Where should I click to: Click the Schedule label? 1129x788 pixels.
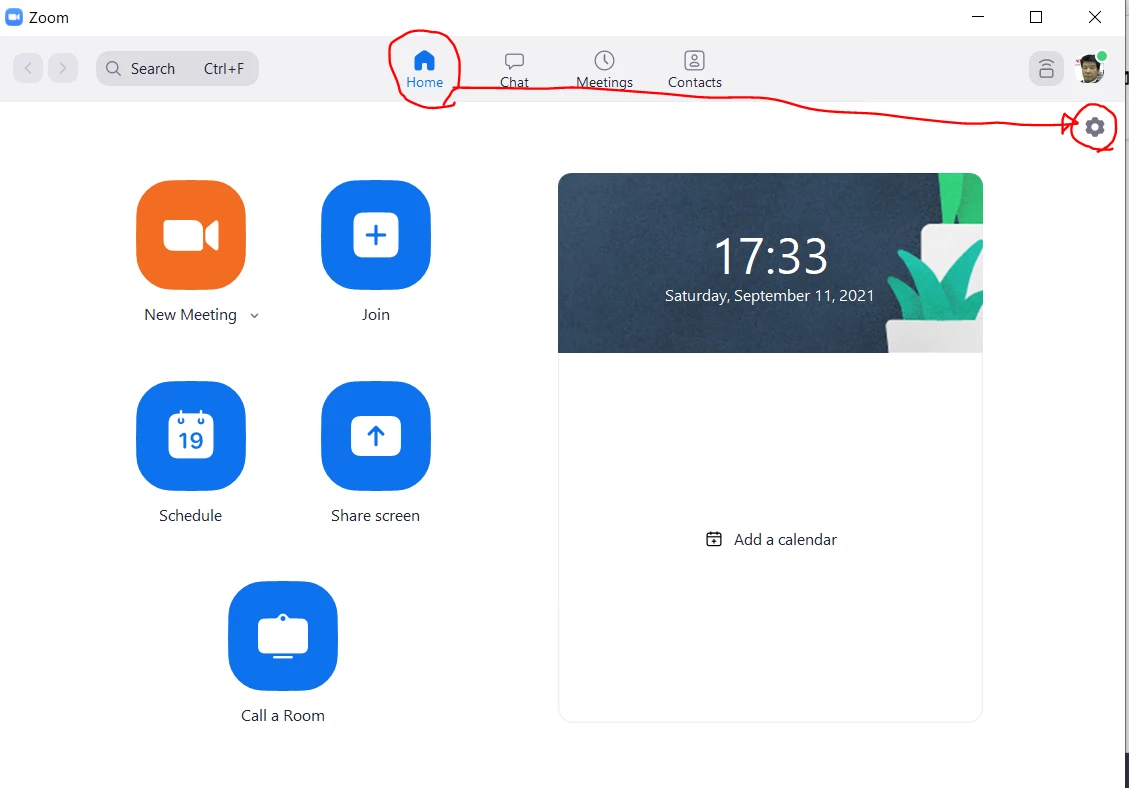pos(190,516)
